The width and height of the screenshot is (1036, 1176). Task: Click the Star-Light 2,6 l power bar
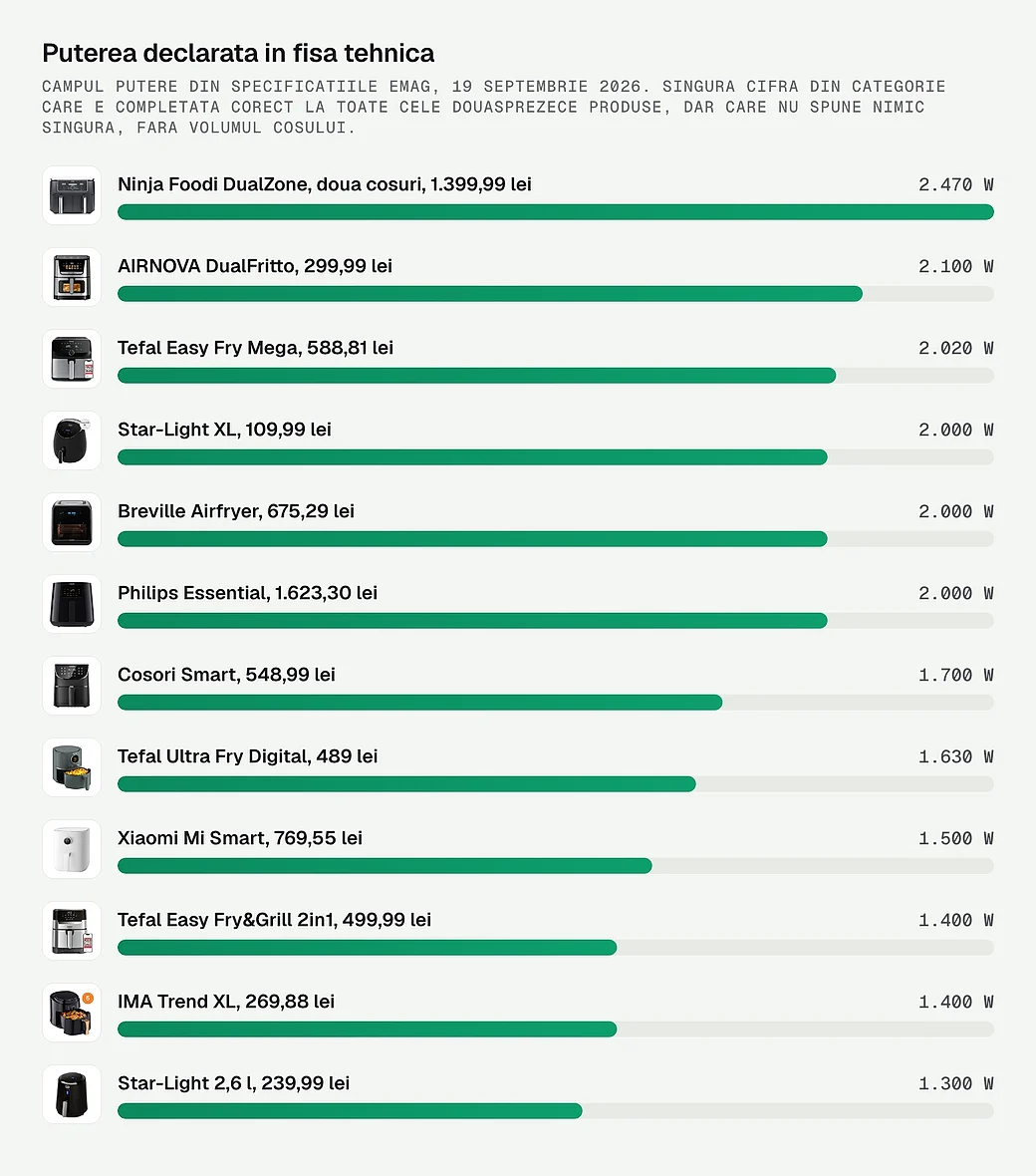(x=556, y=1111)
